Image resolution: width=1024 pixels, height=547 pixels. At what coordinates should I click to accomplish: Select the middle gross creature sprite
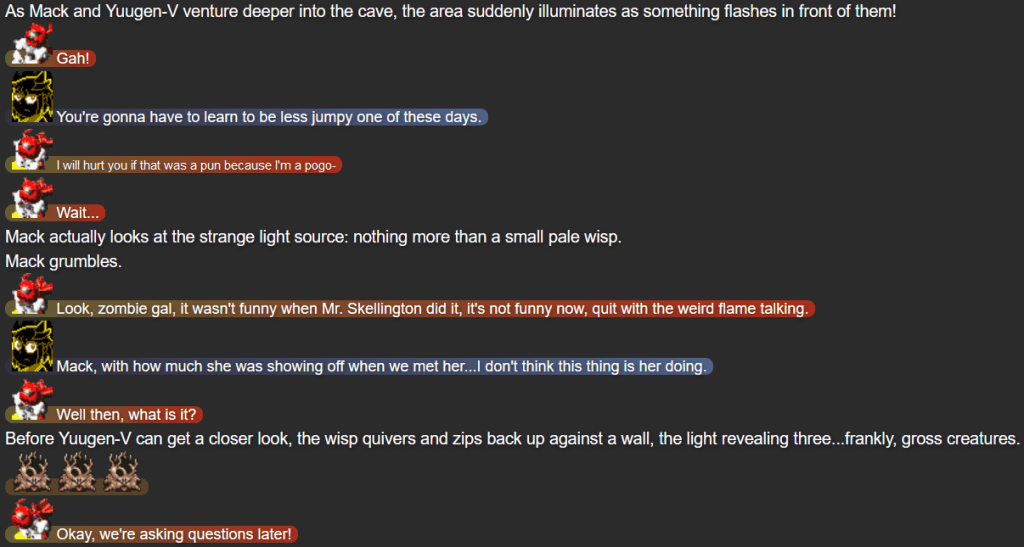75,470
